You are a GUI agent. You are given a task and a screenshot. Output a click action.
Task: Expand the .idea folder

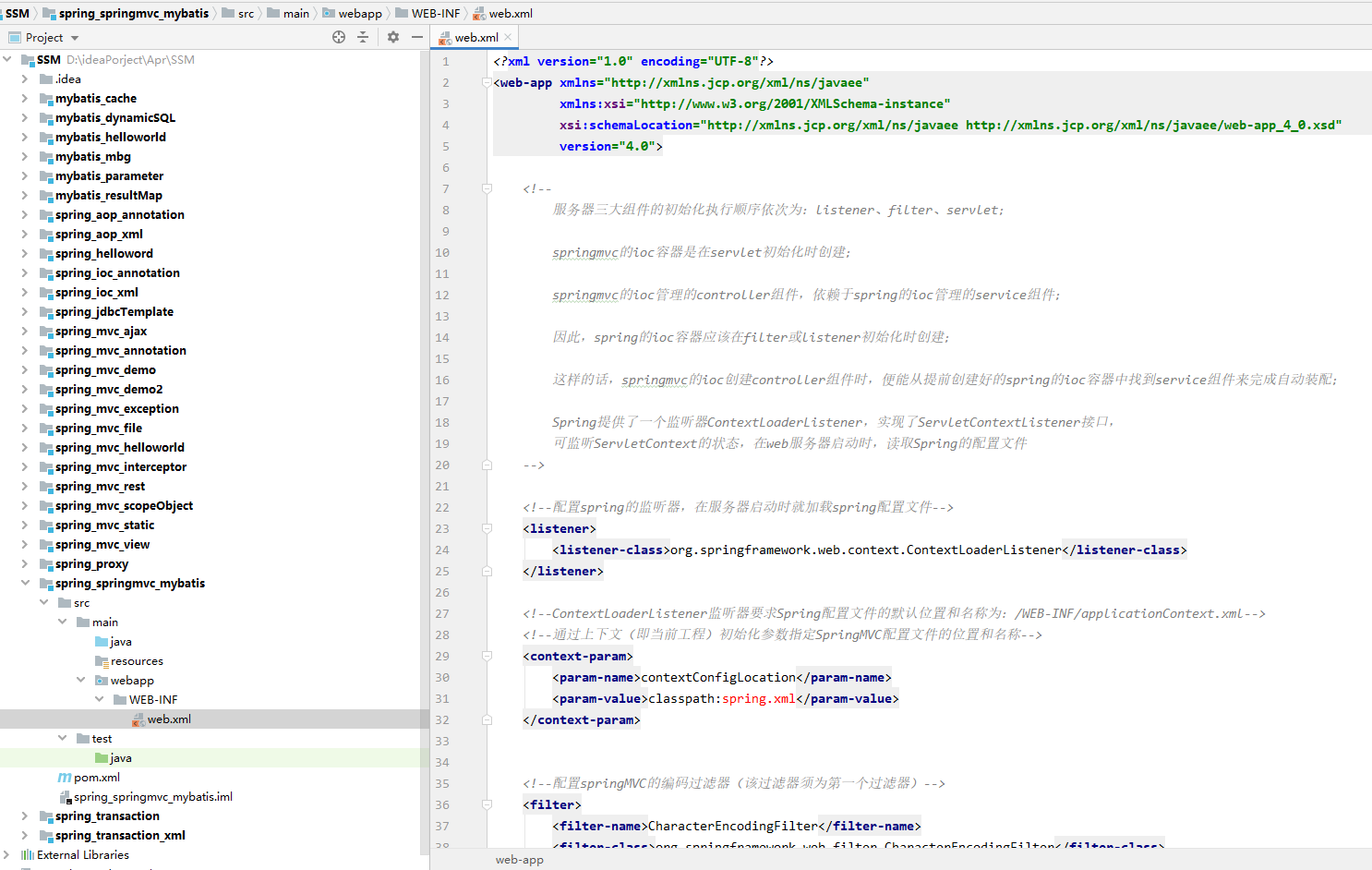pos(25,79)
